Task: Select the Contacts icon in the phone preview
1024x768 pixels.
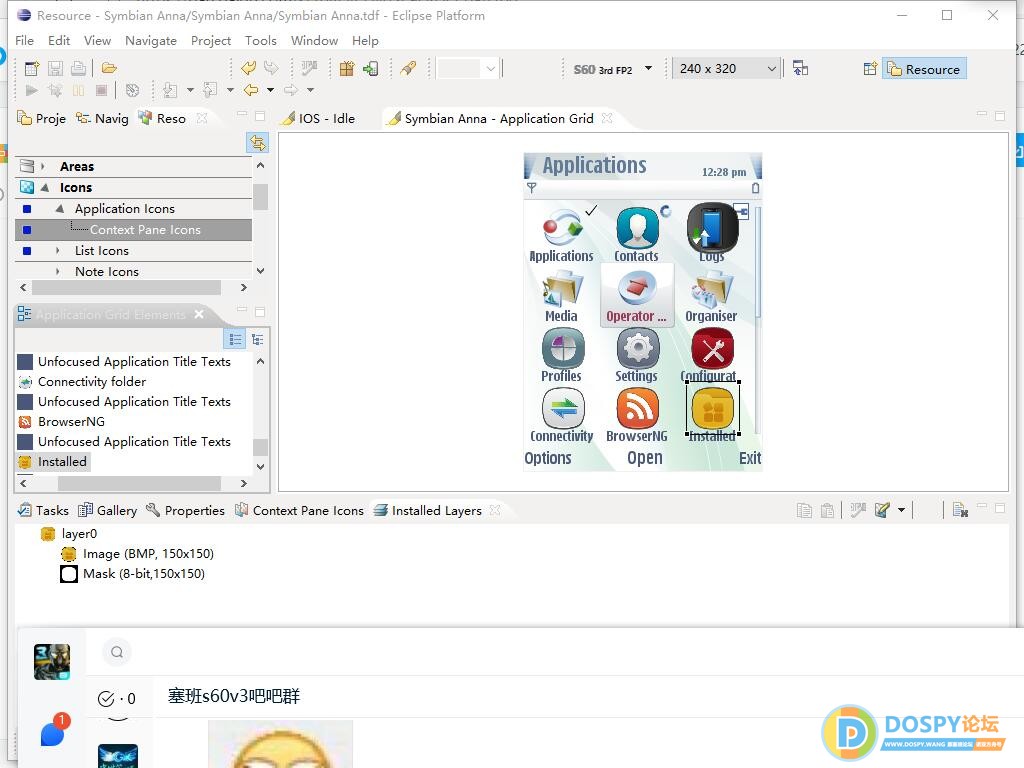Action: tap(637, 228)
